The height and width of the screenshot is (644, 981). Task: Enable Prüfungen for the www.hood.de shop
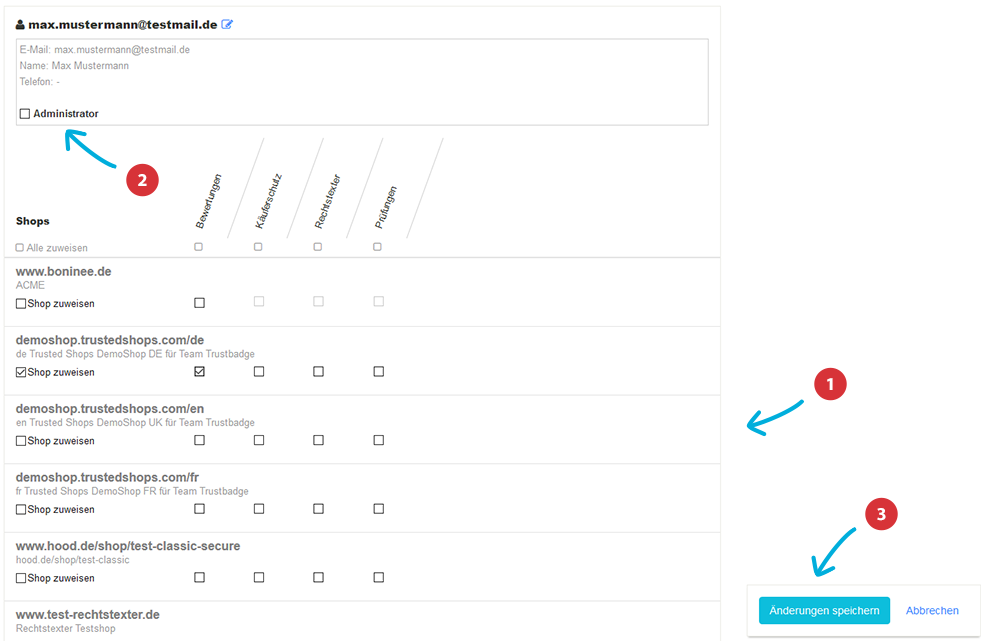[x=378, y=577]
